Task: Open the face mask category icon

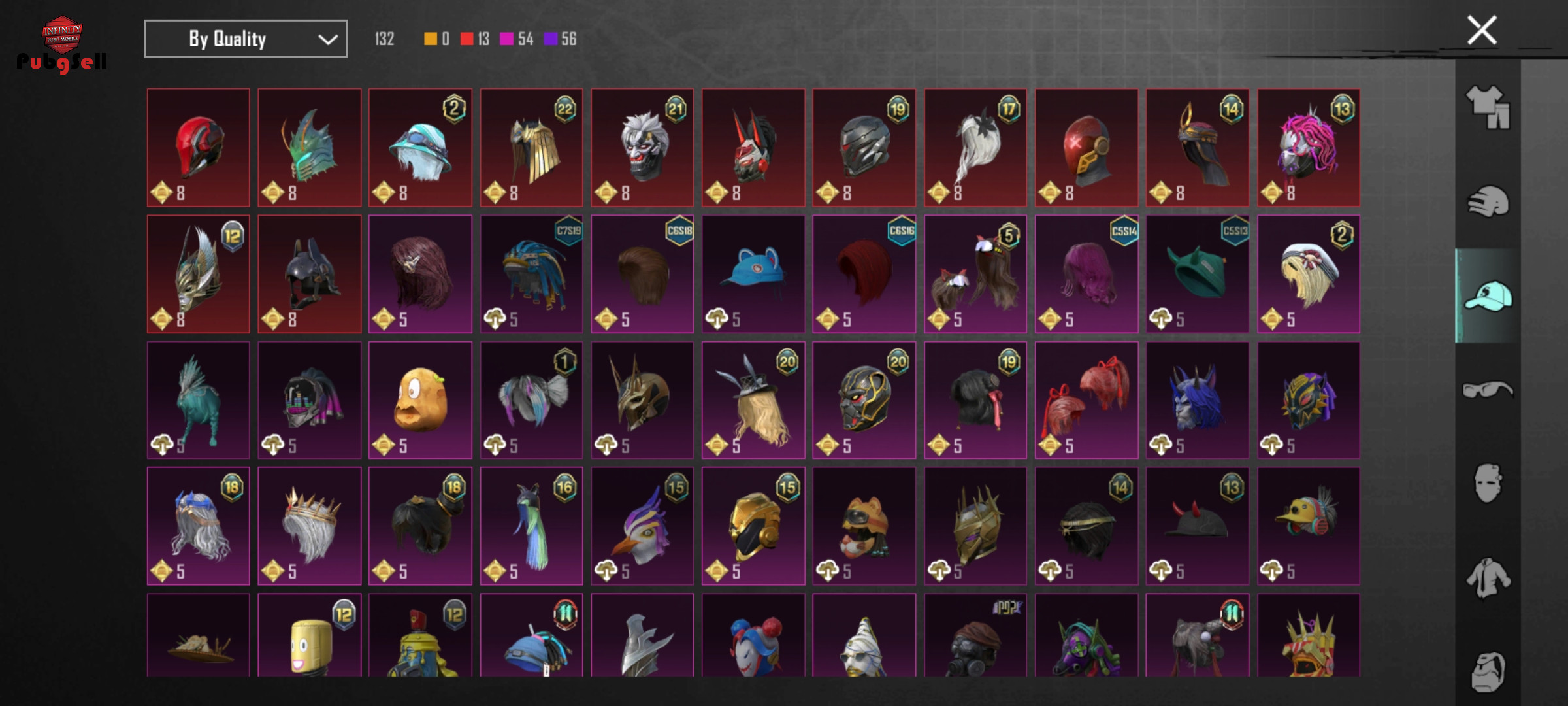Action: point(1488,483)
